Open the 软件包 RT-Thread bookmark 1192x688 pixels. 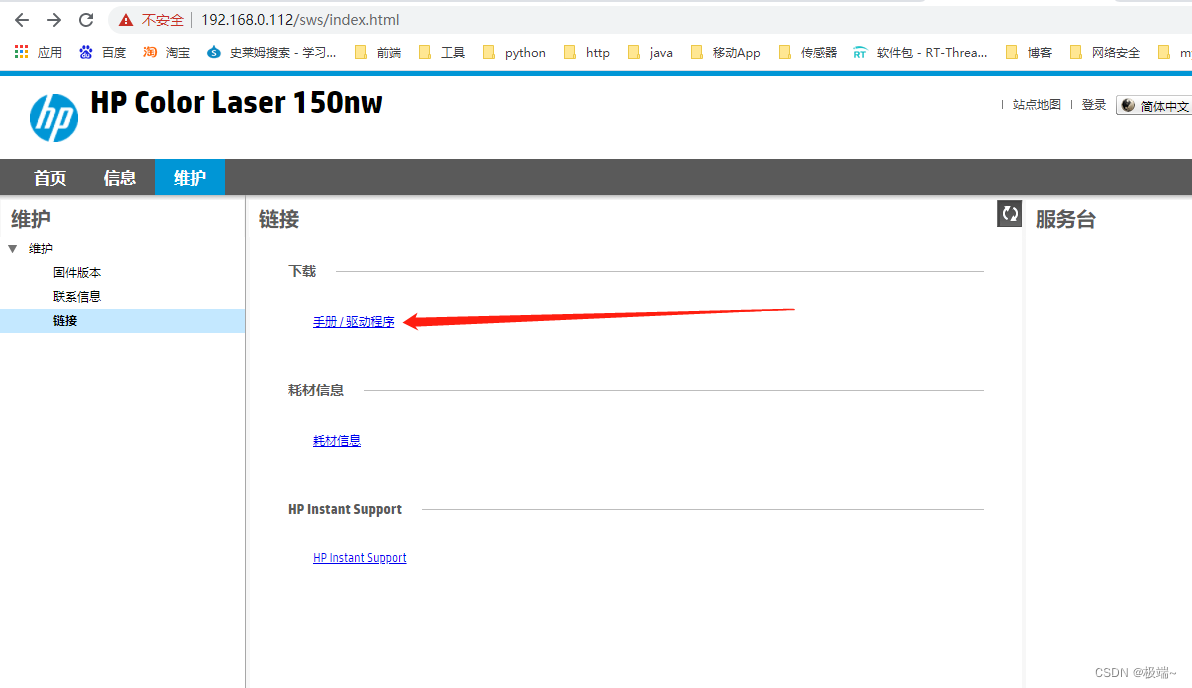(921, 52)
